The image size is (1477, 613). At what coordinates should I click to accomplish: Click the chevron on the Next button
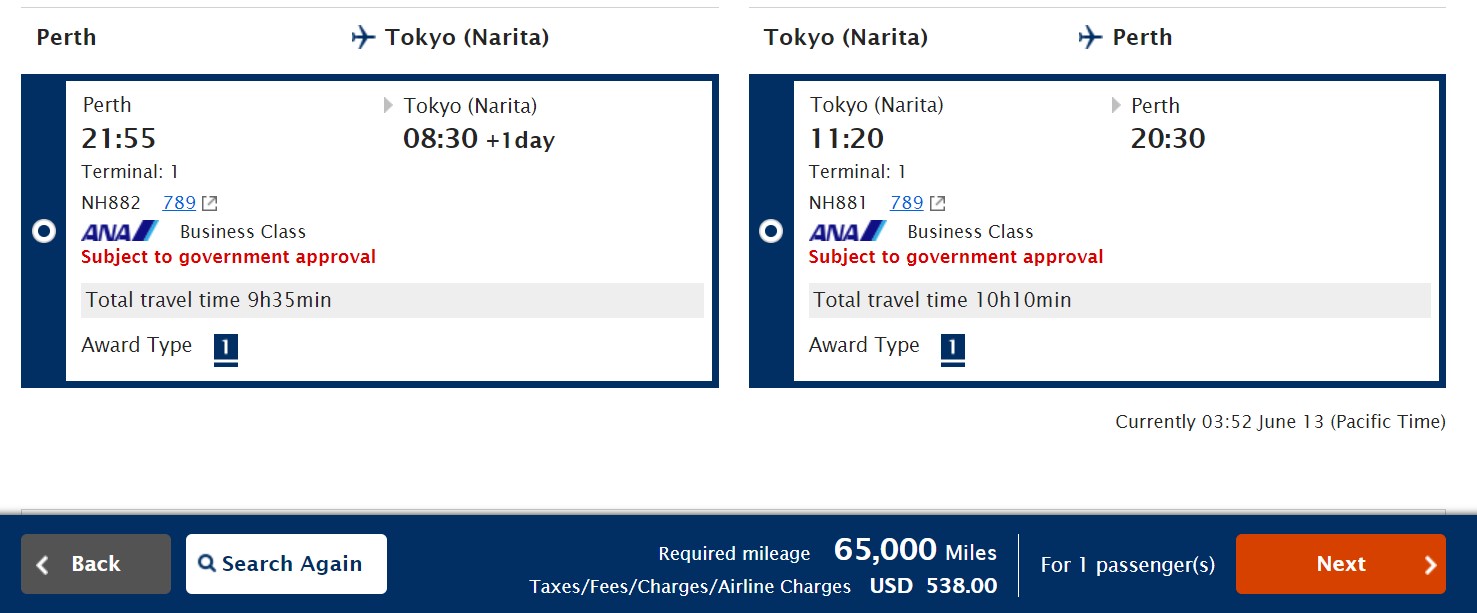(x=1430, y=565)
